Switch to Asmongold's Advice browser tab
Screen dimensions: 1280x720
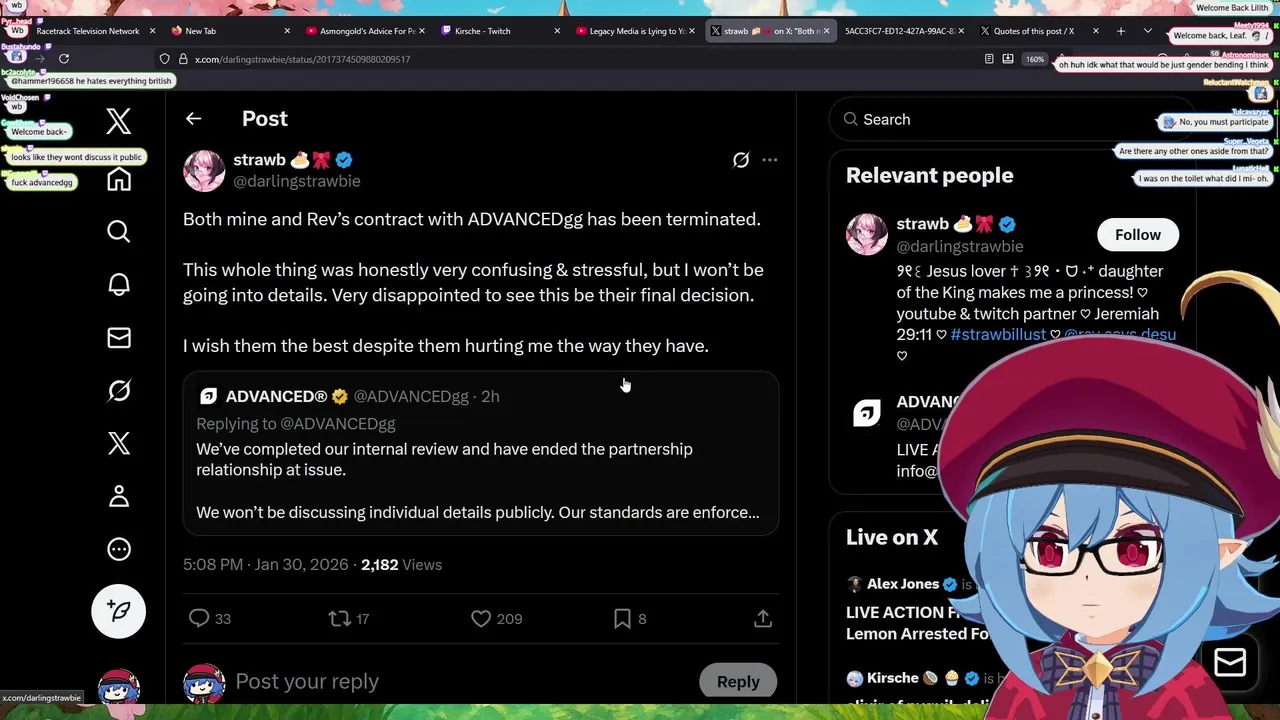coord(365,31)
